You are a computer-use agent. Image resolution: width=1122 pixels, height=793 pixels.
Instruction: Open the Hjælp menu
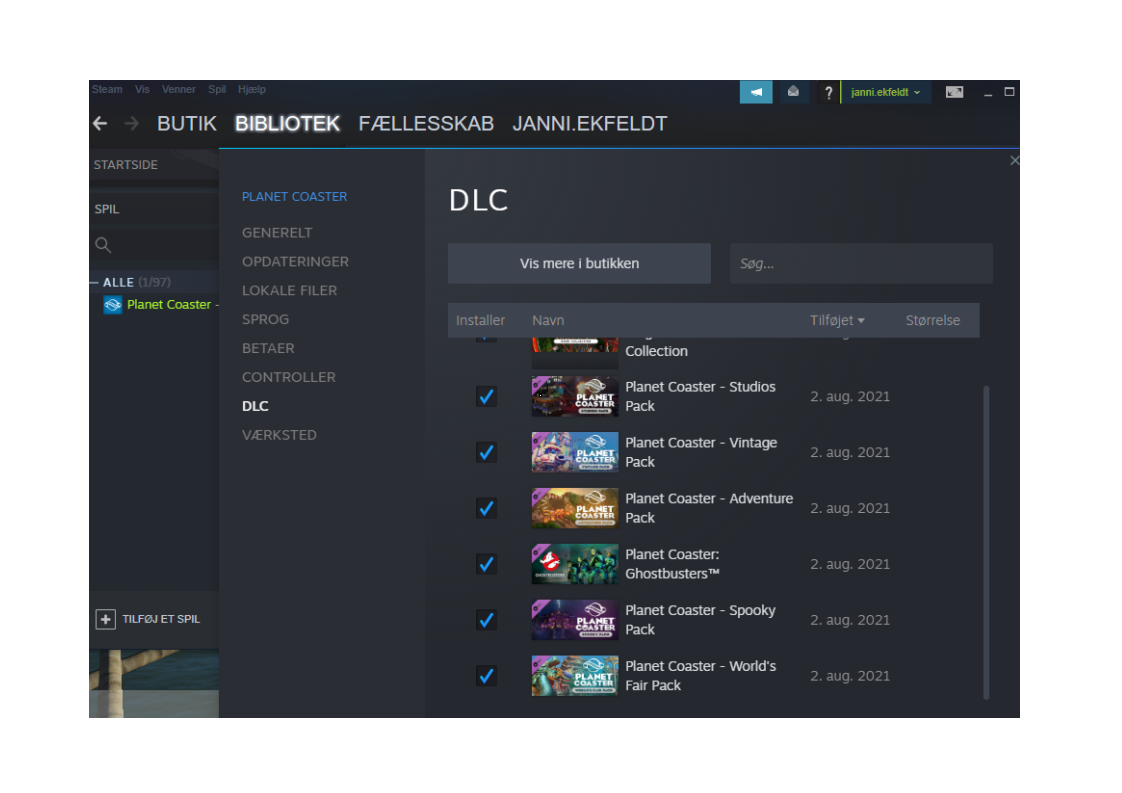pos(252,89)
